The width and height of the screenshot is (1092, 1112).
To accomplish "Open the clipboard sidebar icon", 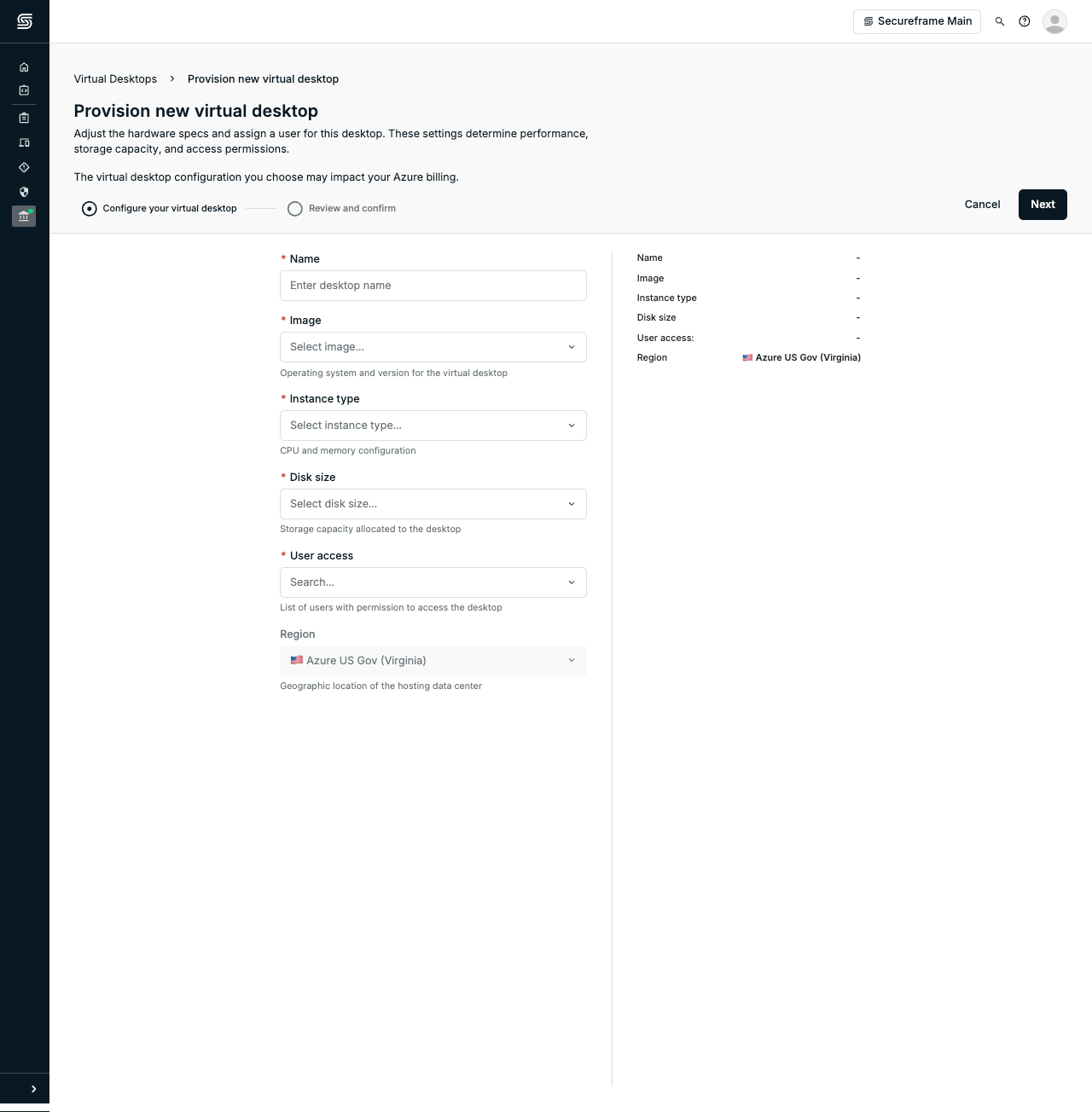I will pyautogui.click(x=24, y=118).
